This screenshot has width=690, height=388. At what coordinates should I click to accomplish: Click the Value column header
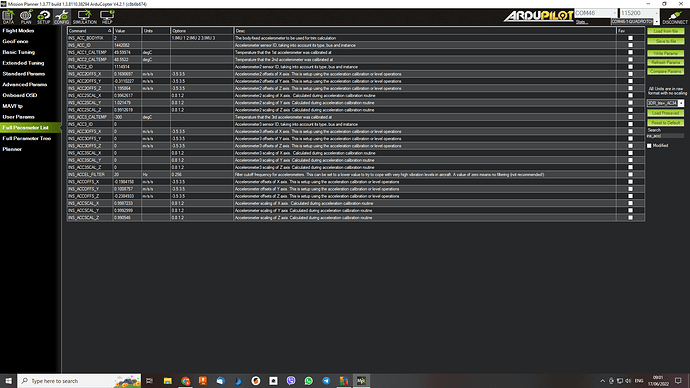[127, 31]
